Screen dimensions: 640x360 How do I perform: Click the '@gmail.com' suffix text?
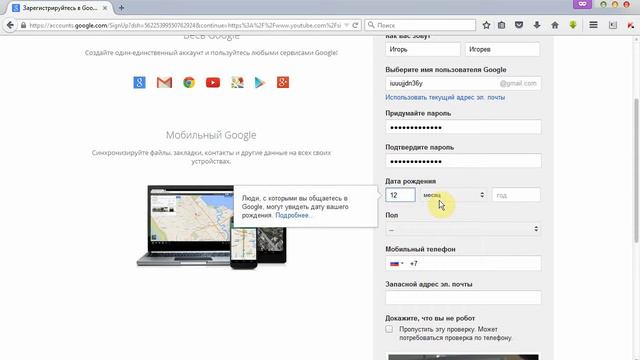pyautogui.click(x=518, y=83)
